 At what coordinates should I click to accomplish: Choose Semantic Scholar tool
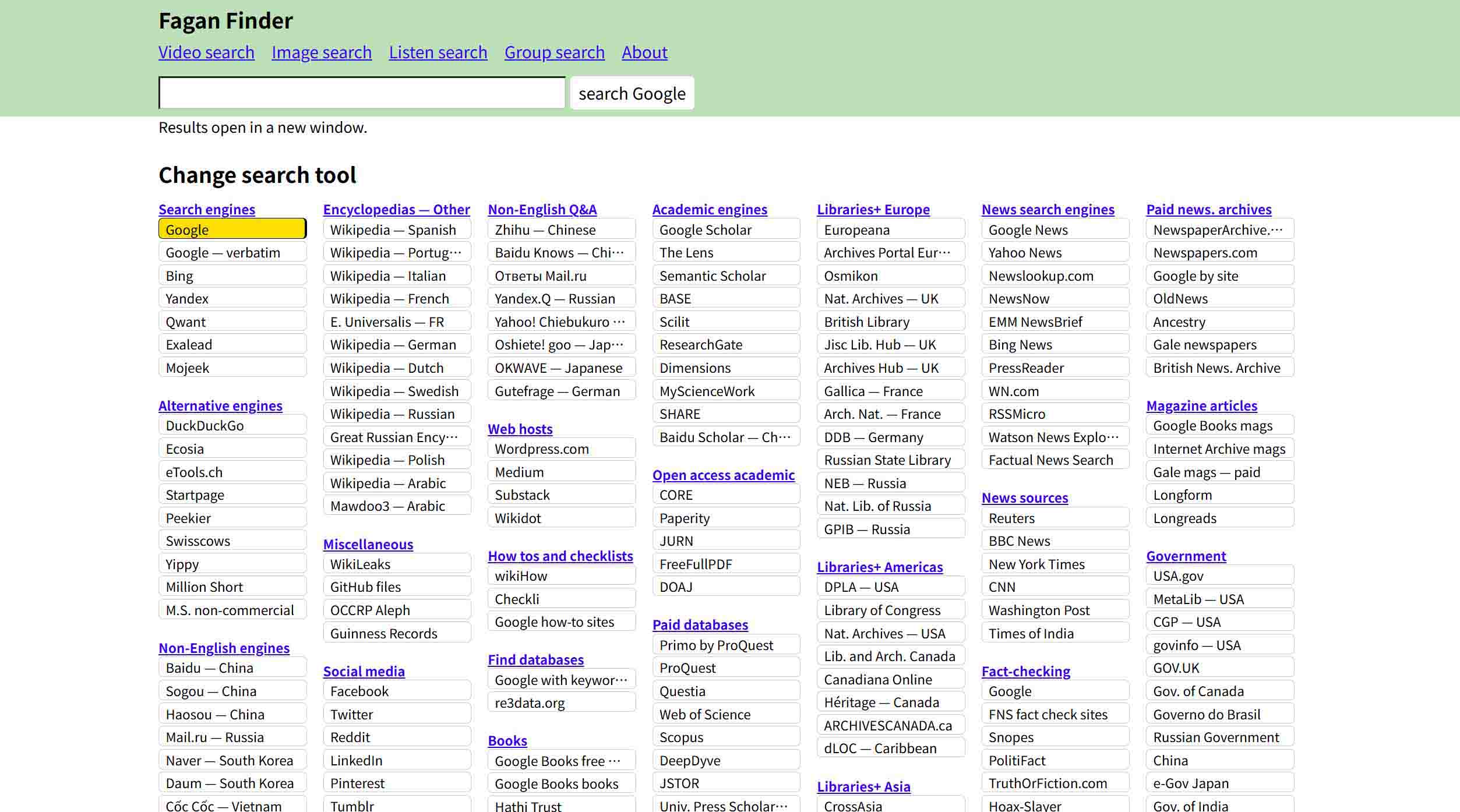[x=727, y=276]
